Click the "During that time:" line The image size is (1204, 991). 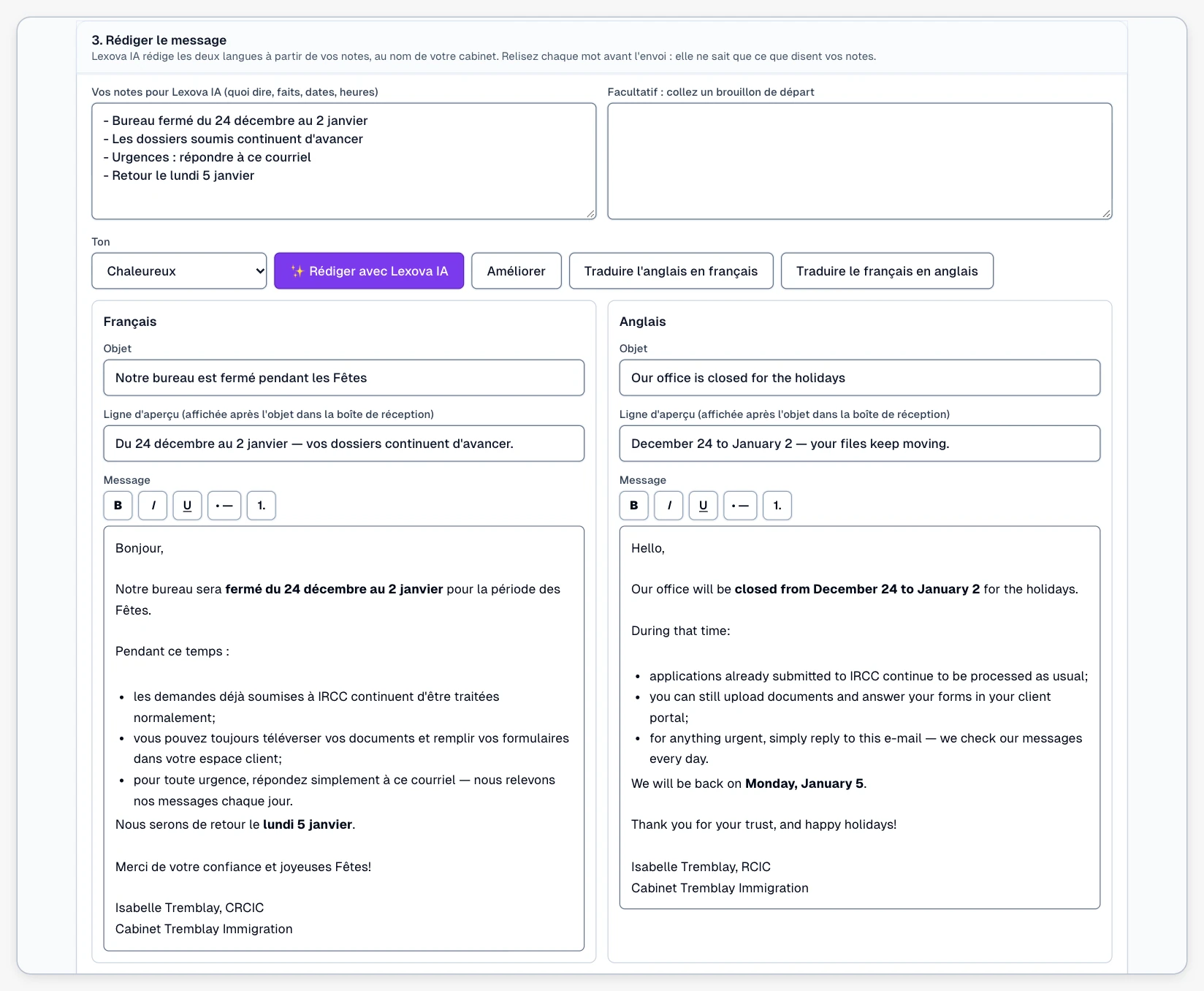coord(680,631)
